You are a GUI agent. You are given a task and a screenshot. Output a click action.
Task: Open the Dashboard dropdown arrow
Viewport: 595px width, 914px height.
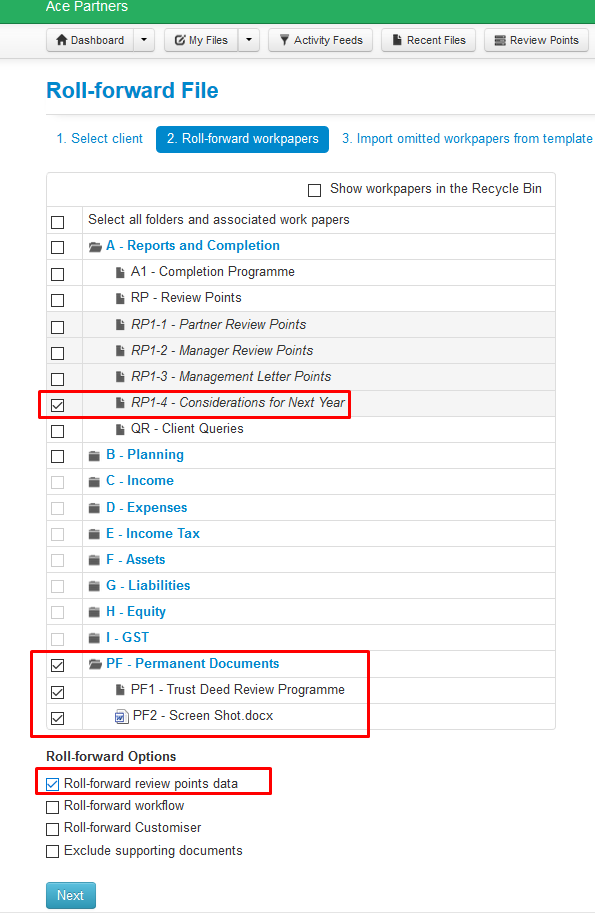pos(144,40)
